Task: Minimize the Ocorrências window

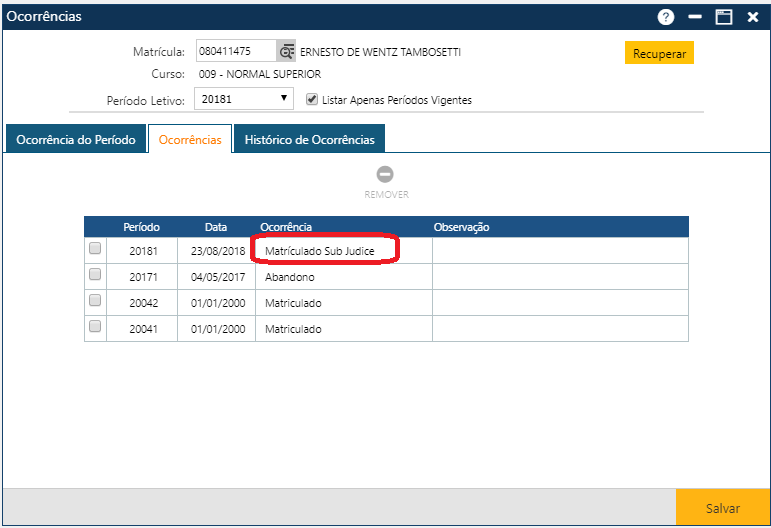Action: tap(694, 17)
